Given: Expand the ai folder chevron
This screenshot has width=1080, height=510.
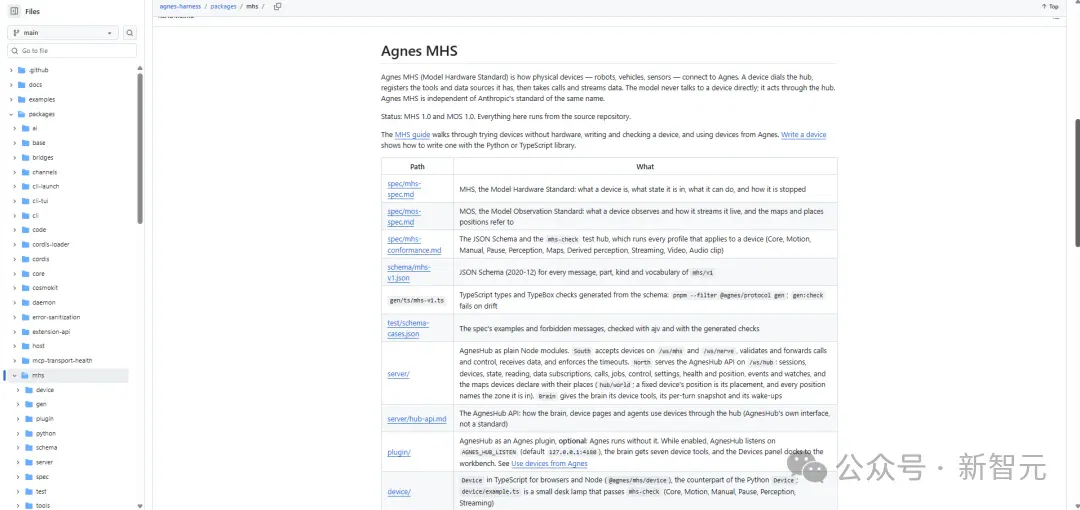Looking at the screenshot, I should [14, 128].
